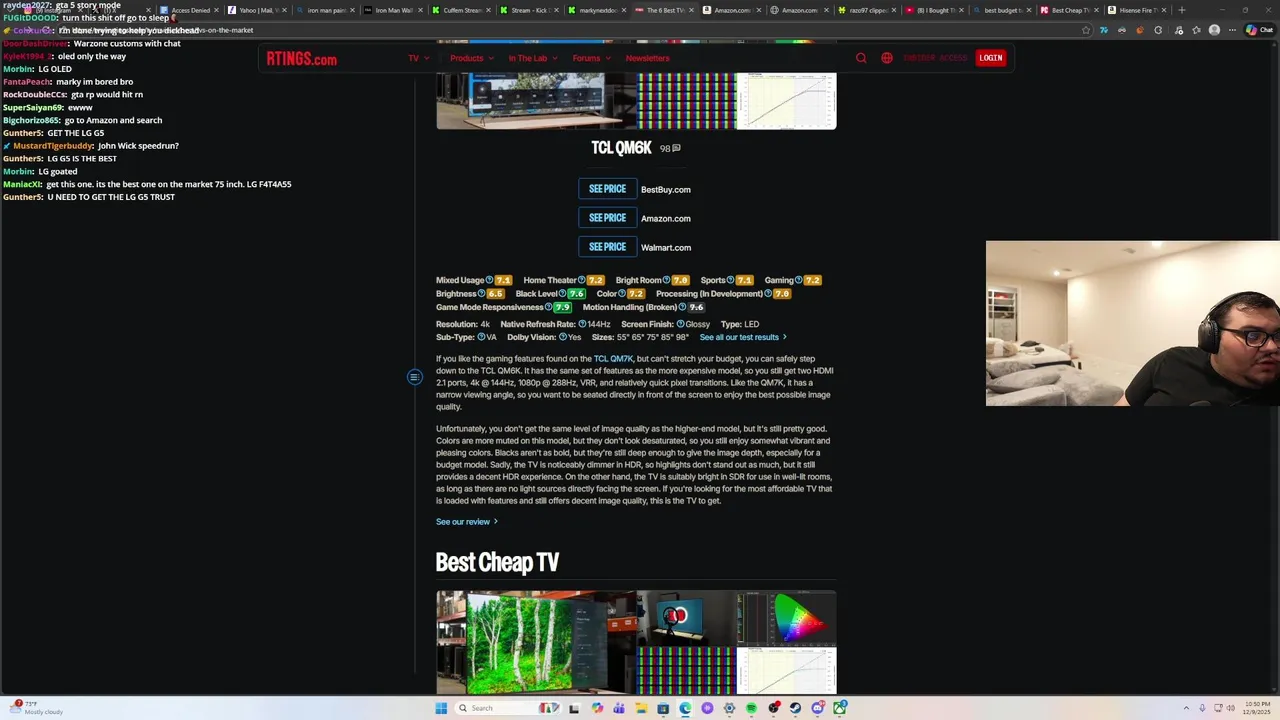Open the Best Cheap TV color gamut chart

[786, 618]
